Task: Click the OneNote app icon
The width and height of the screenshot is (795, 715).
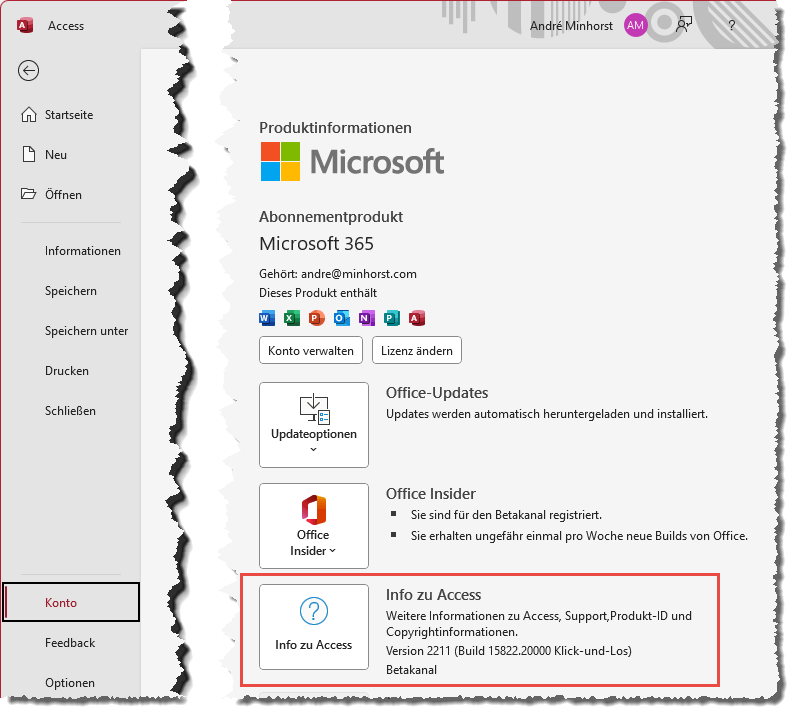Action: [x=366, y=318]
